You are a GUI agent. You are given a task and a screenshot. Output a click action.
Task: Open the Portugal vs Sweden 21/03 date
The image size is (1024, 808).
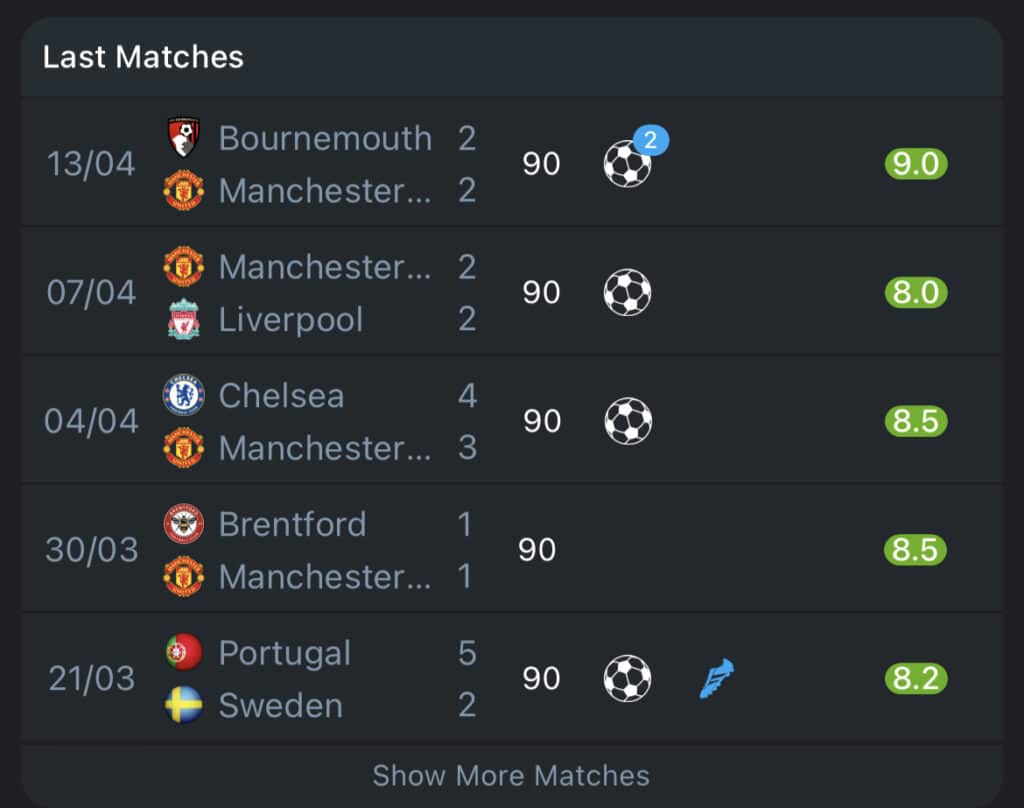point(91,679)
